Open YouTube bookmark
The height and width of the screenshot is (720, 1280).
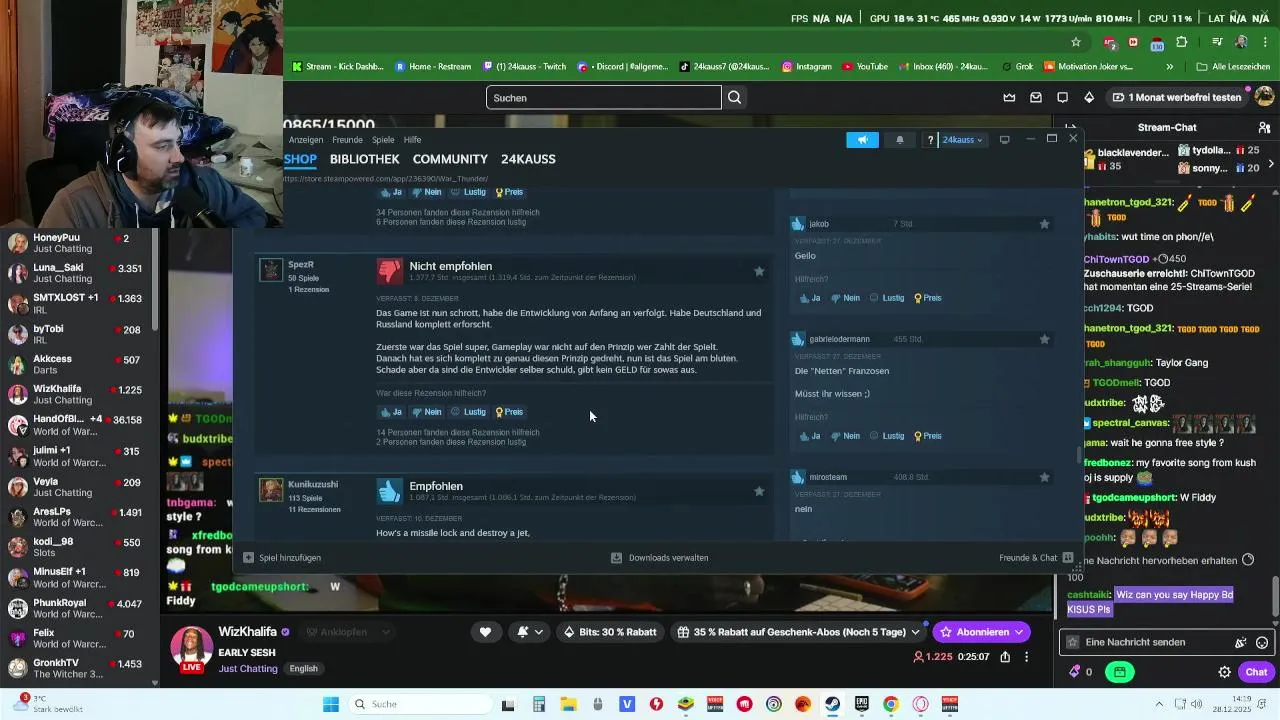(x=865, y=67)
